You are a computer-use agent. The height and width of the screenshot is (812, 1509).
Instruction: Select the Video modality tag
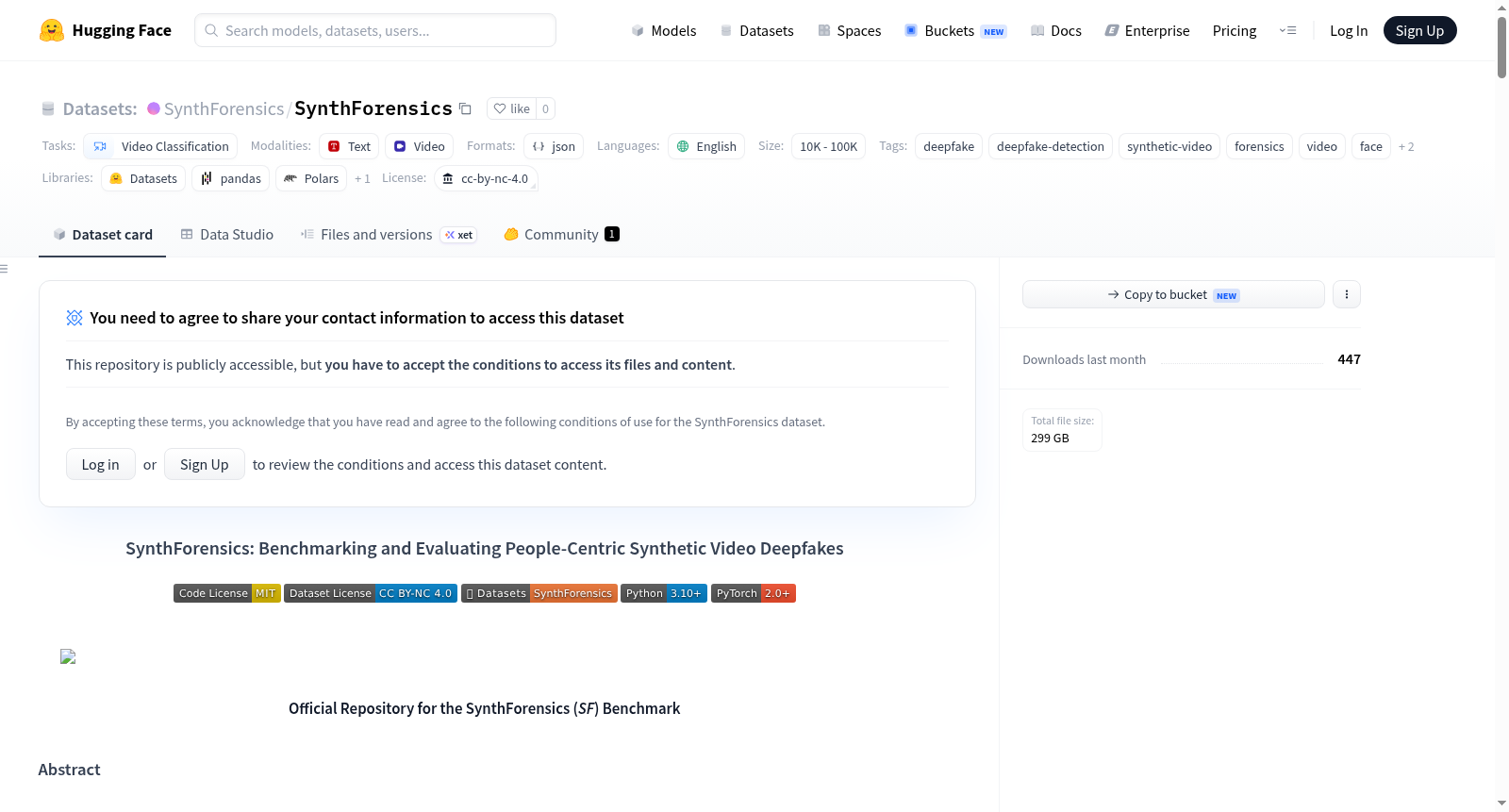[x=419, y=146]
